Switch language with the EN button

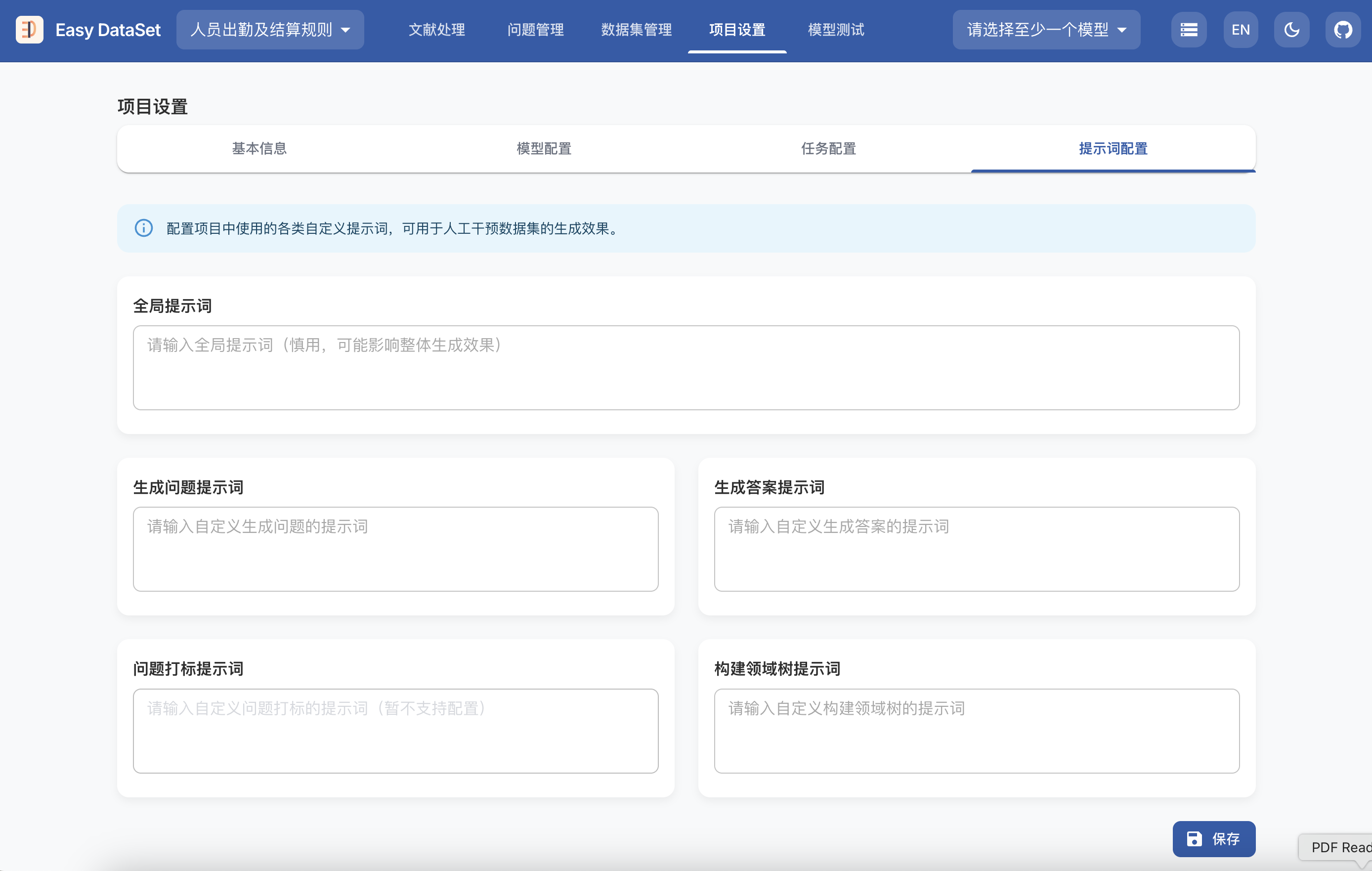coord(1241,30)
